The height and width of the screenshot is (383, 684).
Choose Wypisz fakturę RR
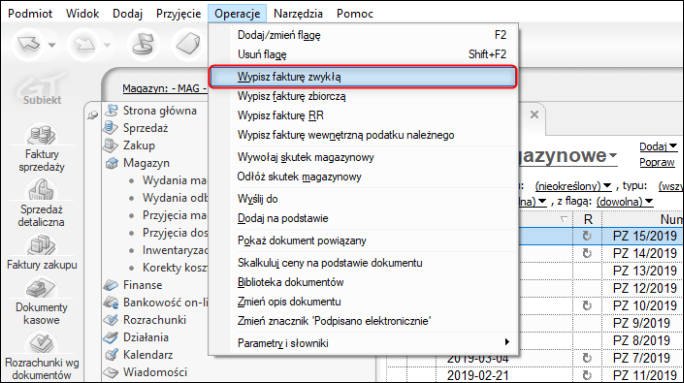[364, 116]
